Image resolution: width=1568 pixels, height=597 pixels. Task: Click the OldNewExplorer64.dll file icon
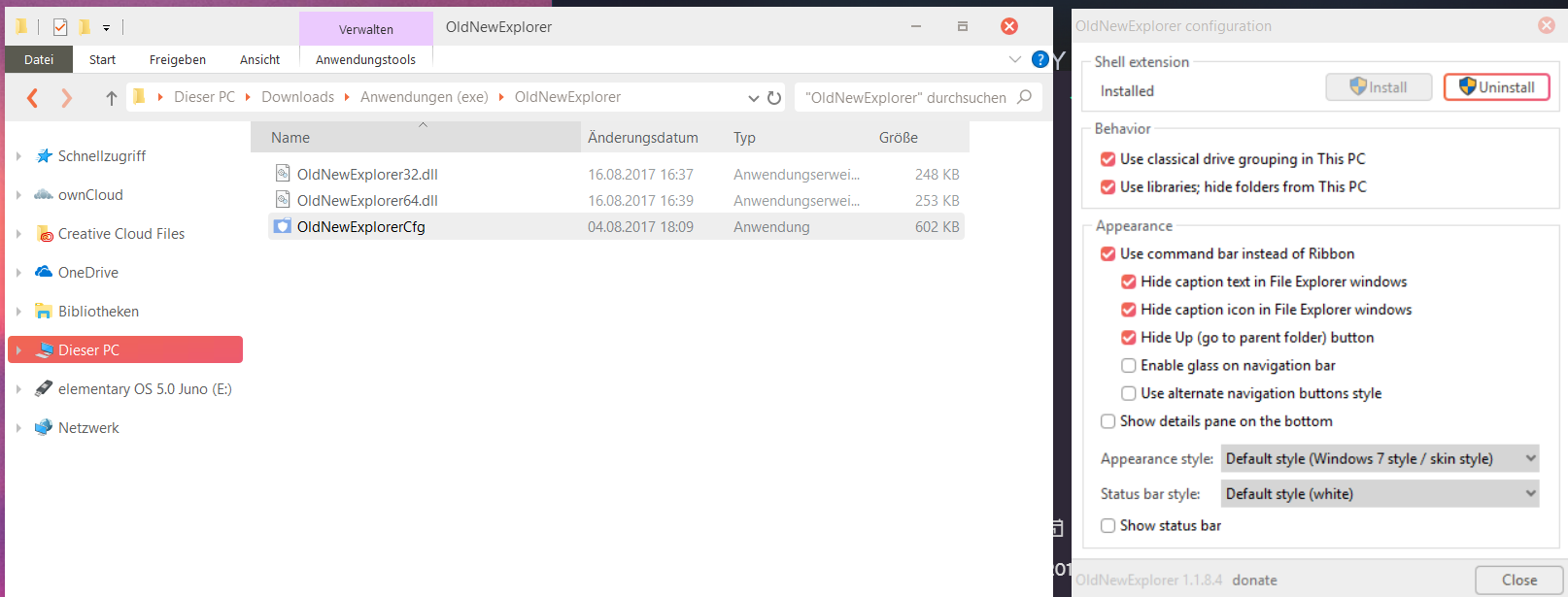click(283, 200)
